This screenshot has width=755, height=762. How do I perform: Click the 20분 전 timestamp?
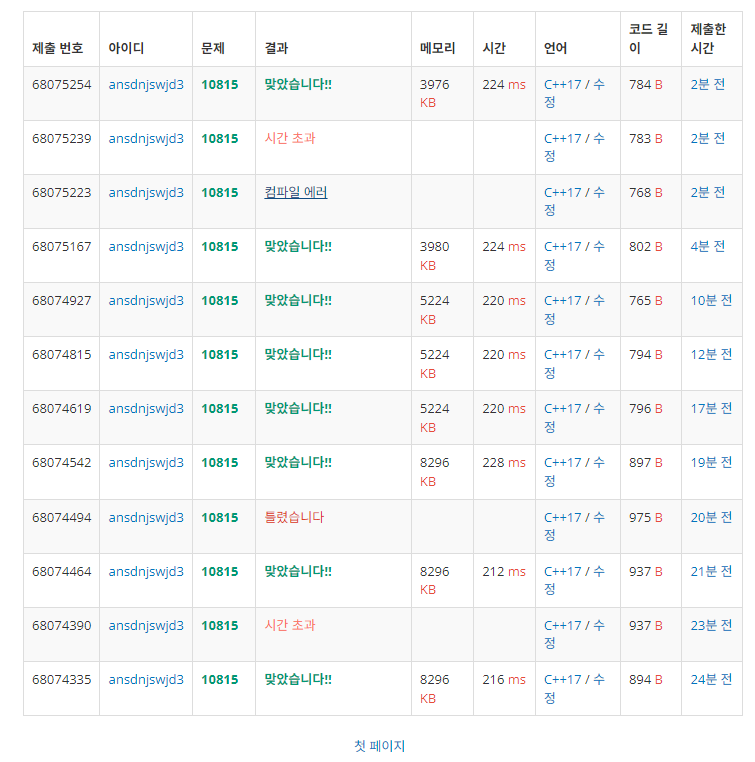point(711,517)
